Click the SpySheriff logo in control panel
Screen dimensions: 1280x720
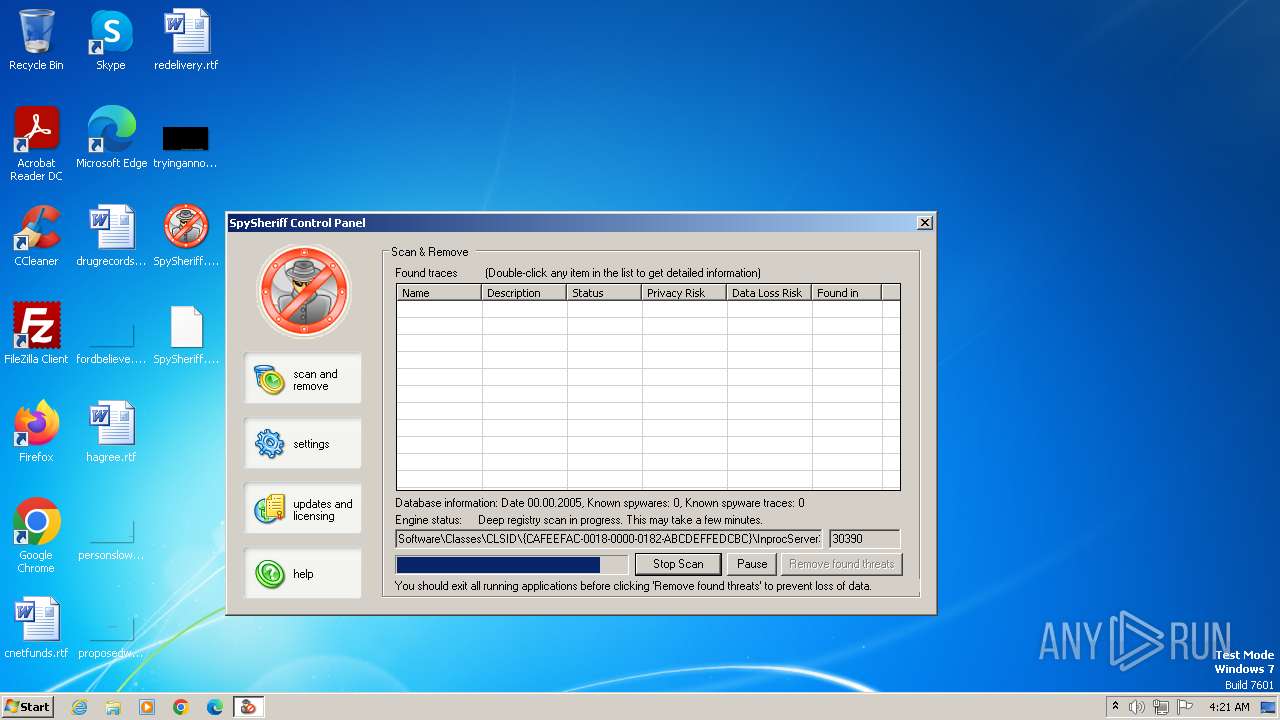click(x=304, y=291)
